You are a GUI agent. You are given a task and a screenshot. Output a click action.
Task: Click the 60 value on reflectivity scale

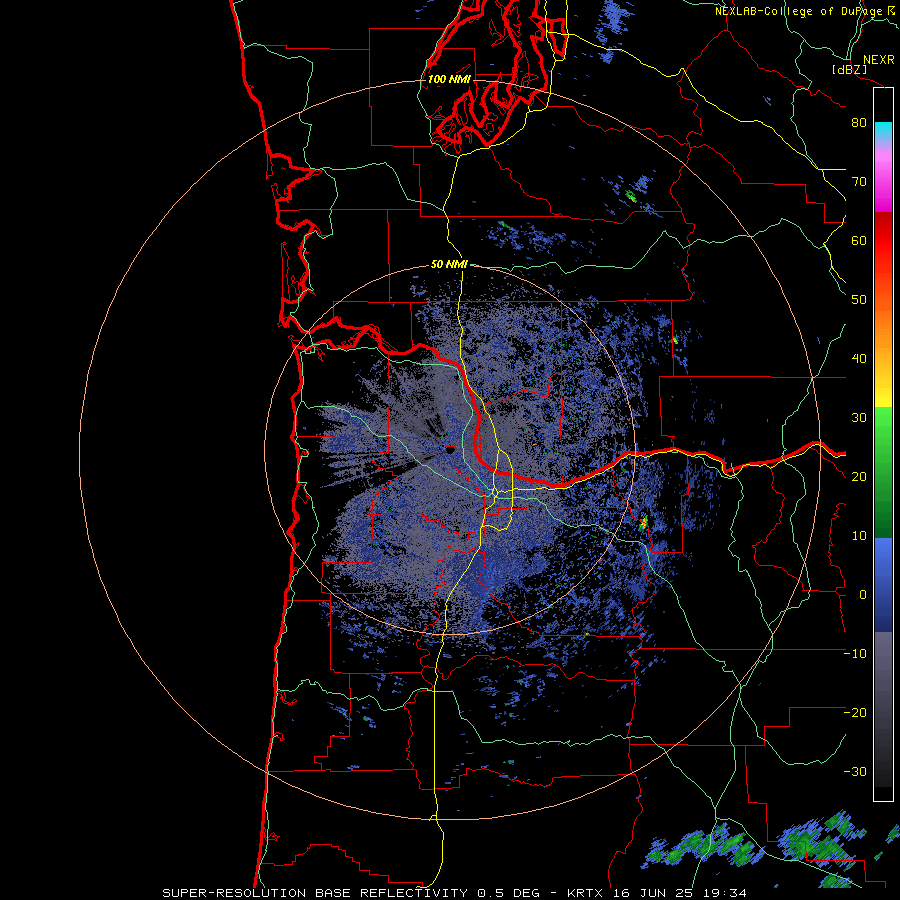[859, 240]
